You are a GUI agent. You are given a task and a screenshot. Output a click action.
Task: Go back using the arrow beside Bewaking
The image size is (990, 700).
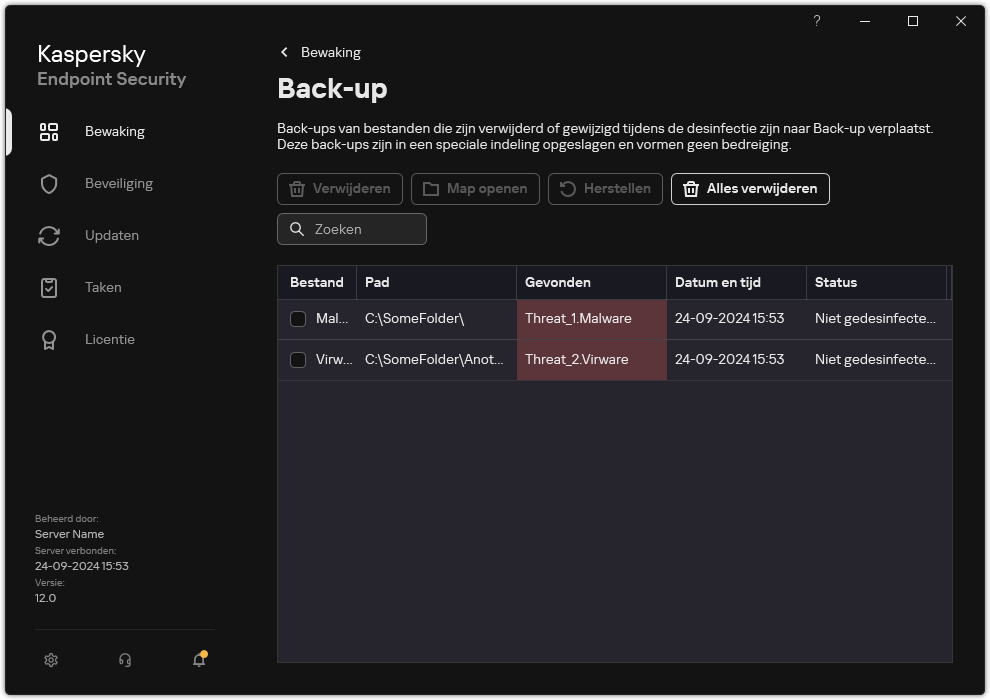point(285,52)
